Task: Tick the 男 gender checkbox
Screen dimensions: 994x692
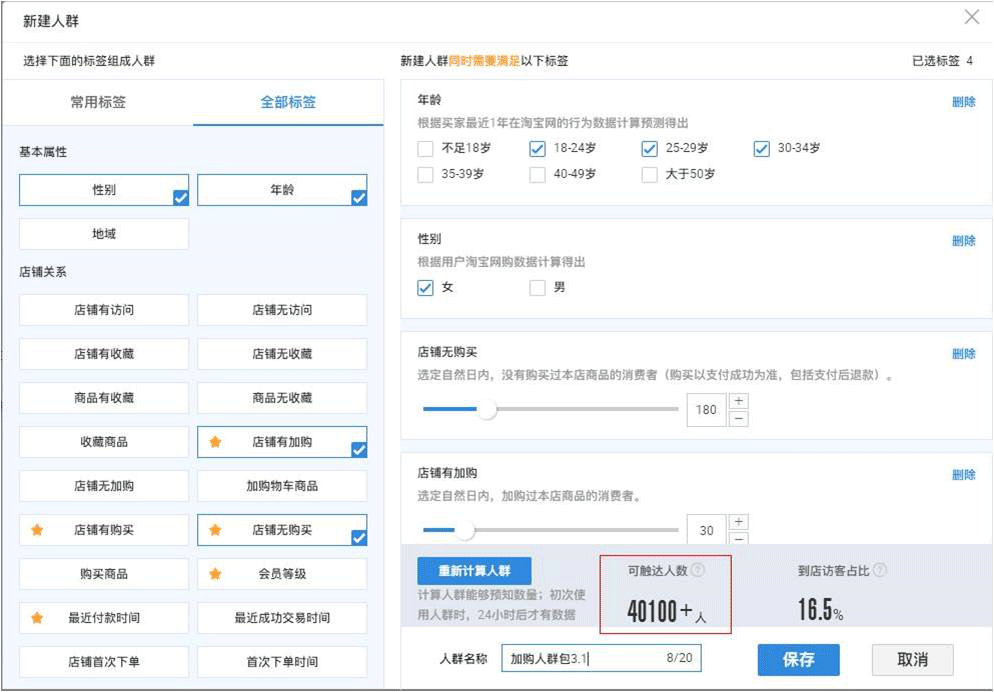Action: (538, 288)
